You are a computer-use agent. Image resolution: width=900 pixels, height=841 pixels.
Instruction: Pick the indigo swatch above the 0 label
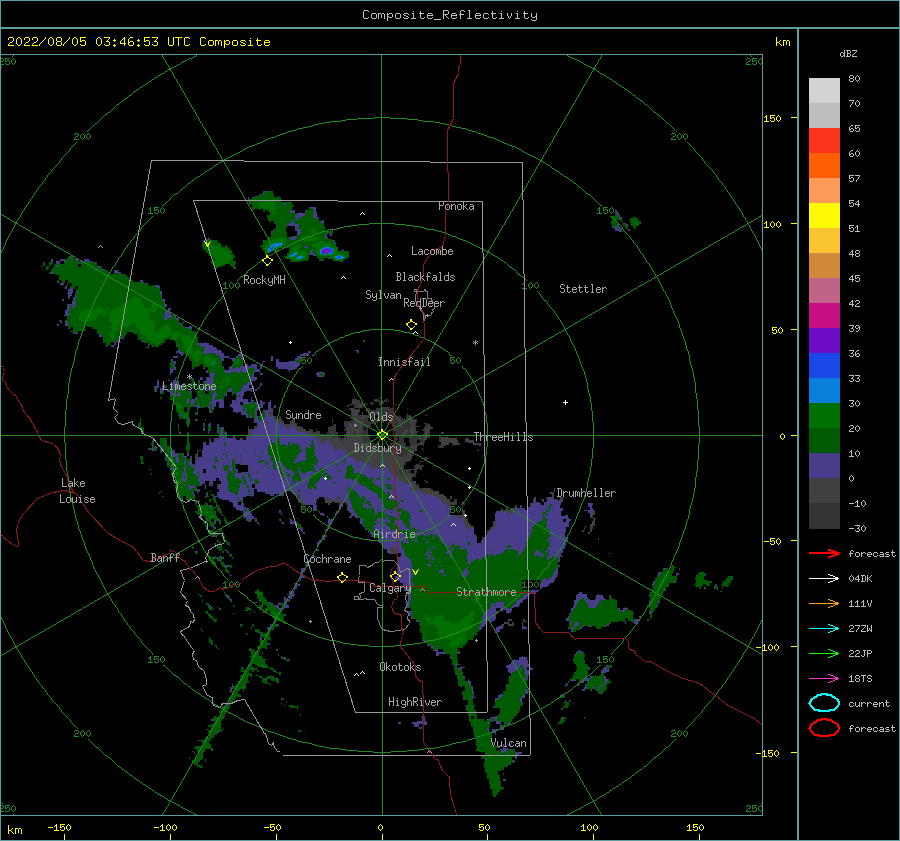(x=824, y=465)
